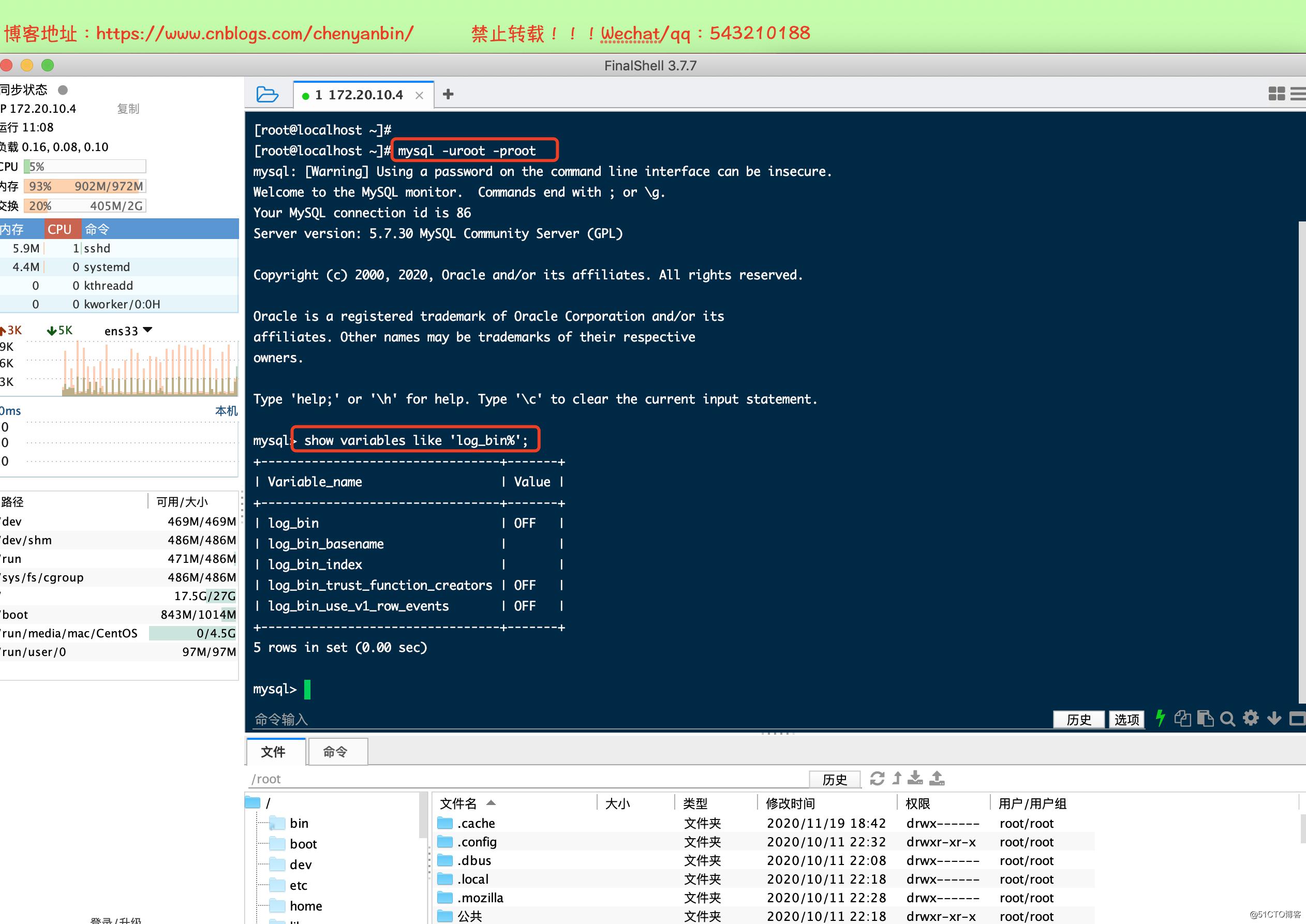1306x924 pixels.
Task: Open terminal settings gear icon
Action: pos(1250,718)
